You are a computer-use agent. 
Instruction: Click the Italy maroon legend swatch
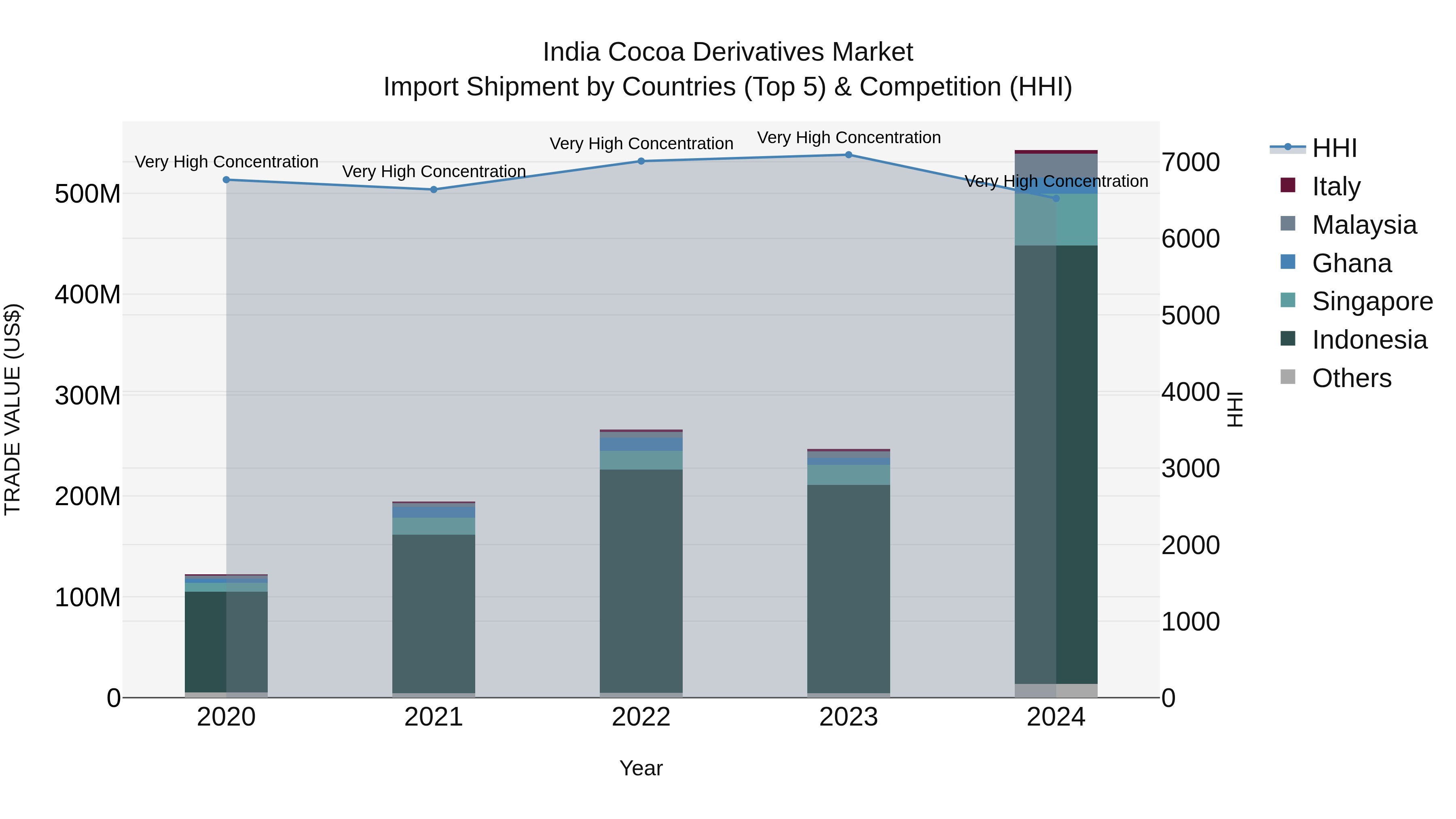coord(1288,185)
